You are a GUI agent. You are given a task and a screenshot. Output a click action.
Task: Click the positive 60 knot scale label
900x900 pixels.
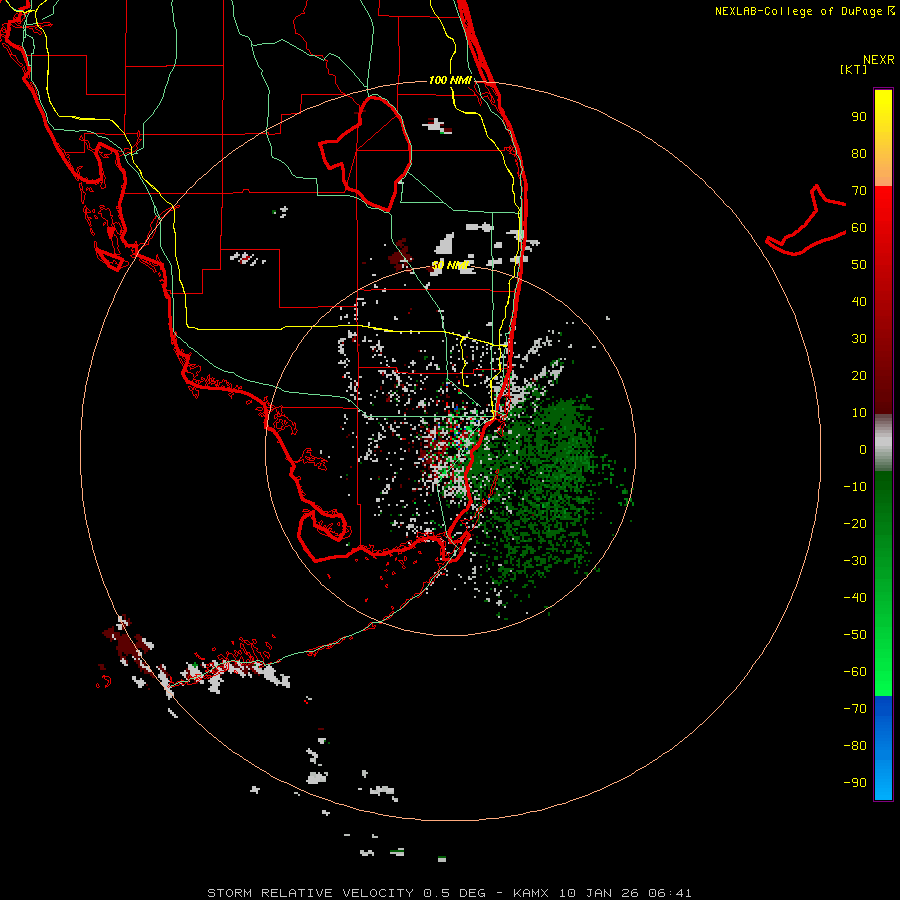pos(859,228)
